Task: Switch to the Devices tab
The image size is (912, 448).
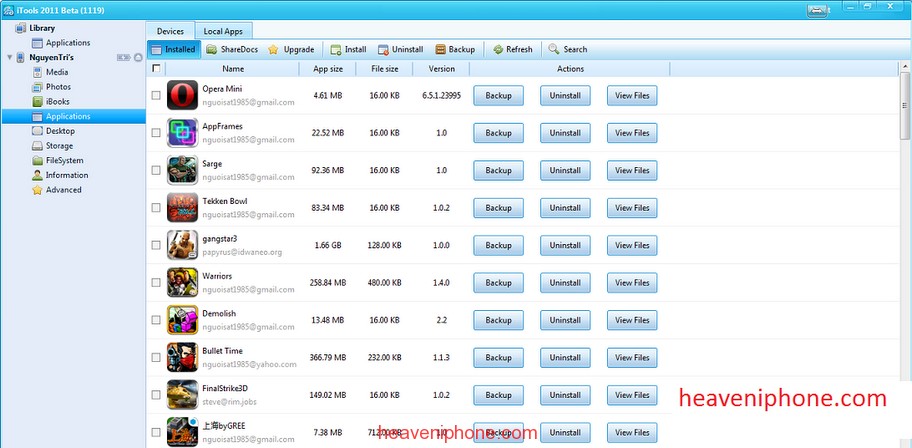Action: point(170,31)
